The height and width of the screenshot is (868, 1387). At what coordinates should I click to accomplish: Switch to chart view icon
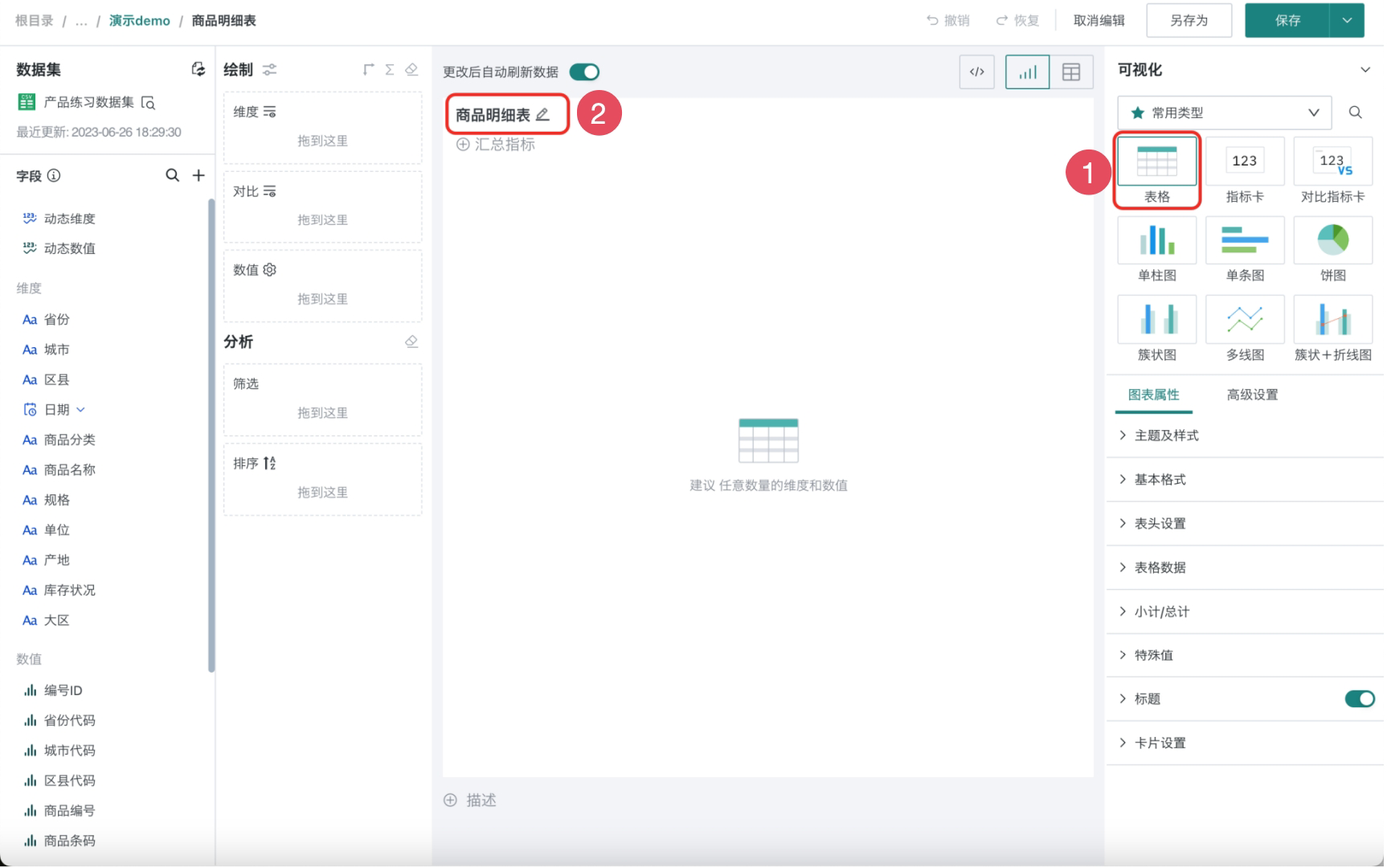1027,72
